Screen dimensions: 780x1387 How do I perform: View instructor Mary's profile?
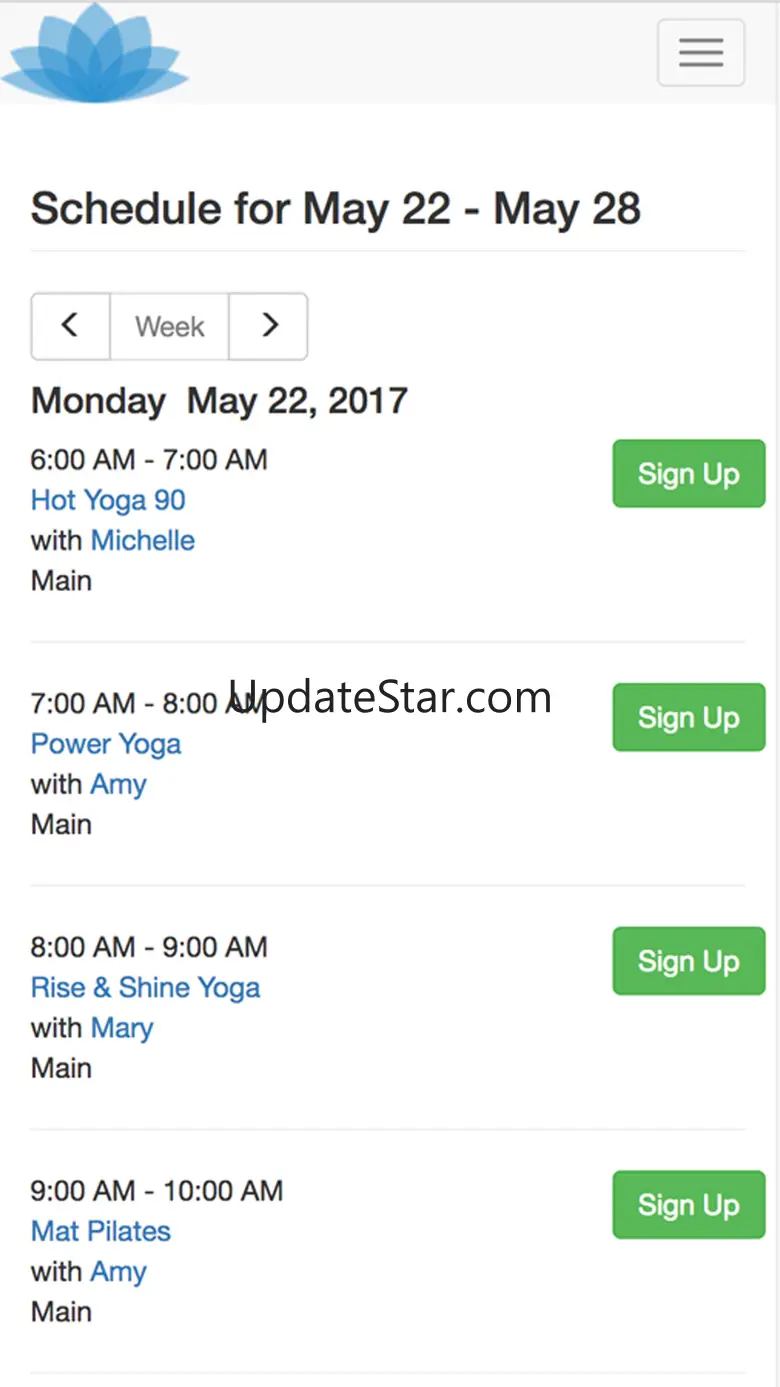[122, 1028]
